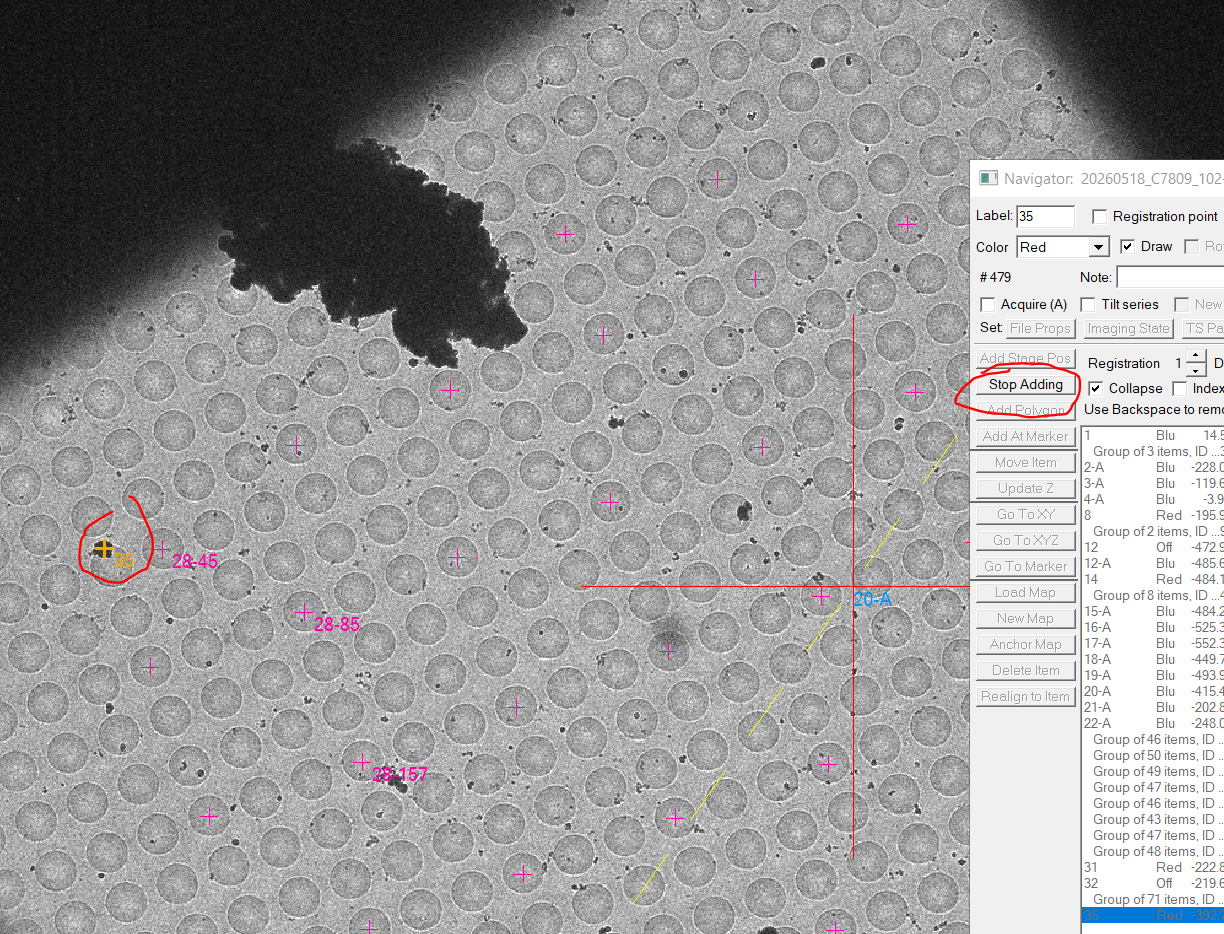
Task: Click the Realign to Item button
Action: [1025, 696]
